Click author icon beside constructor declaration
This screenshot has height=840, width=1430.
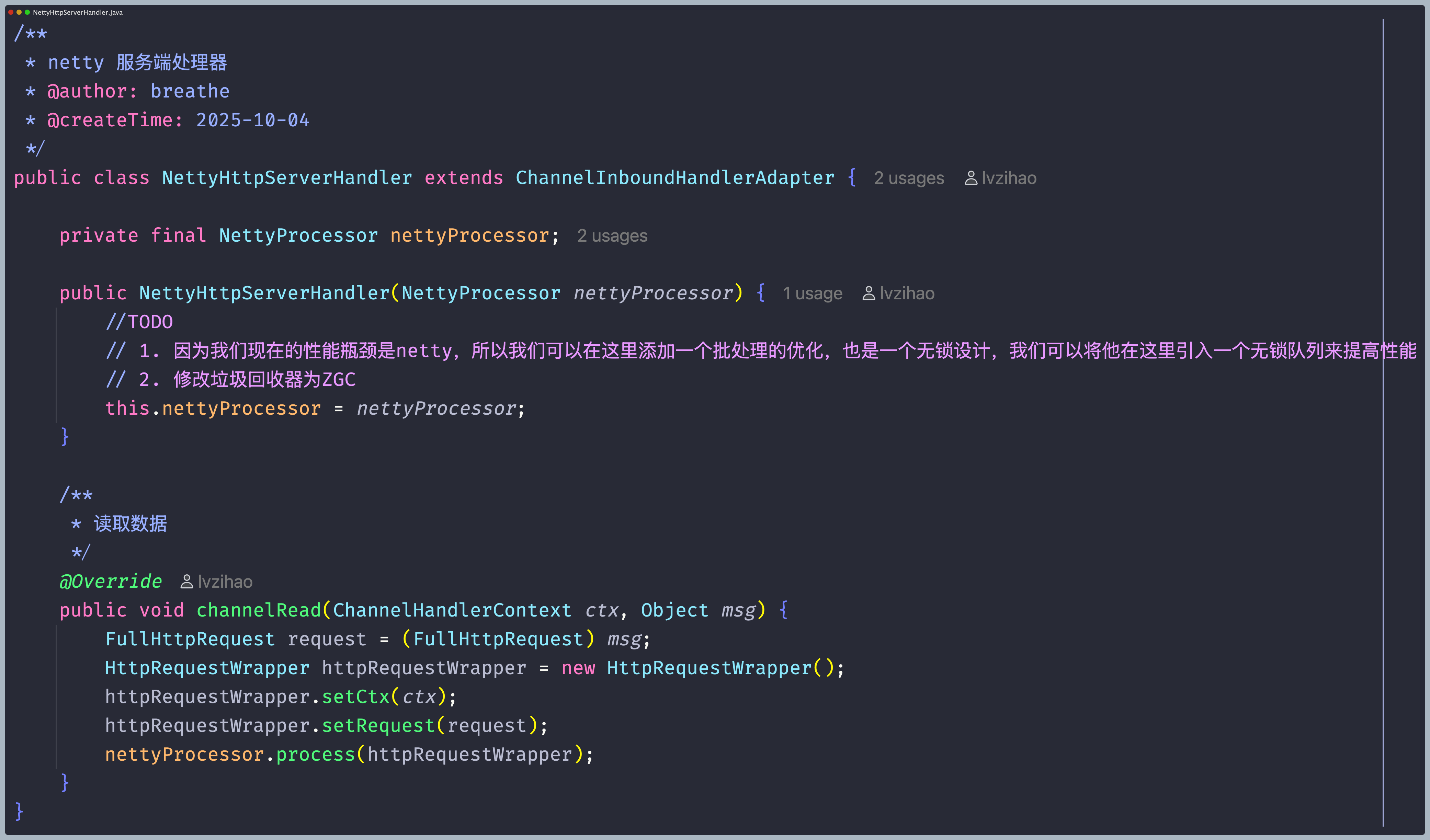point(868,293)
